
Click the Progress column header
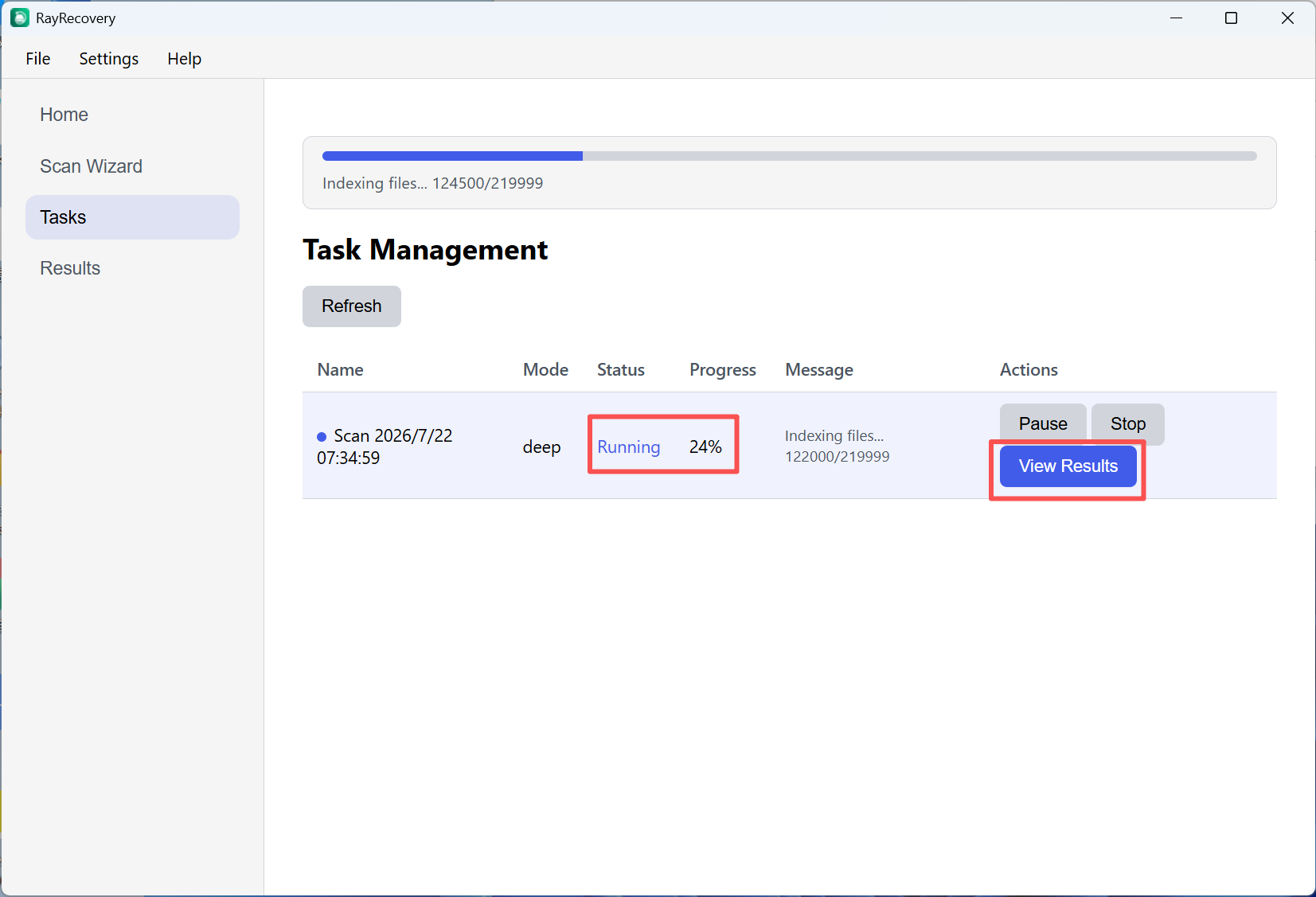coord(722,370)
